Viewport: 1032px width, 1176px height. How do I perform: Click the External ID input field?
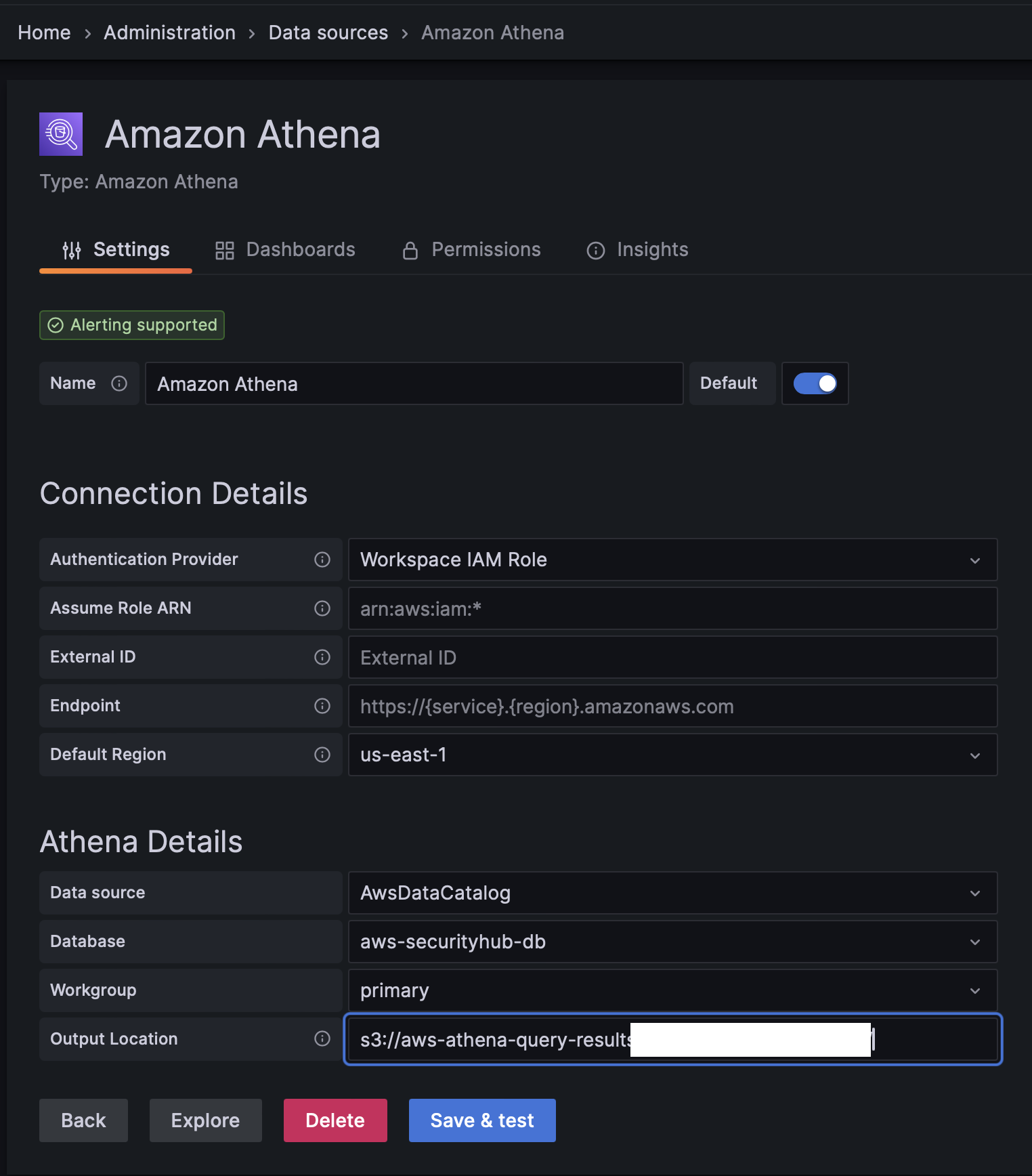pos(672,657)
